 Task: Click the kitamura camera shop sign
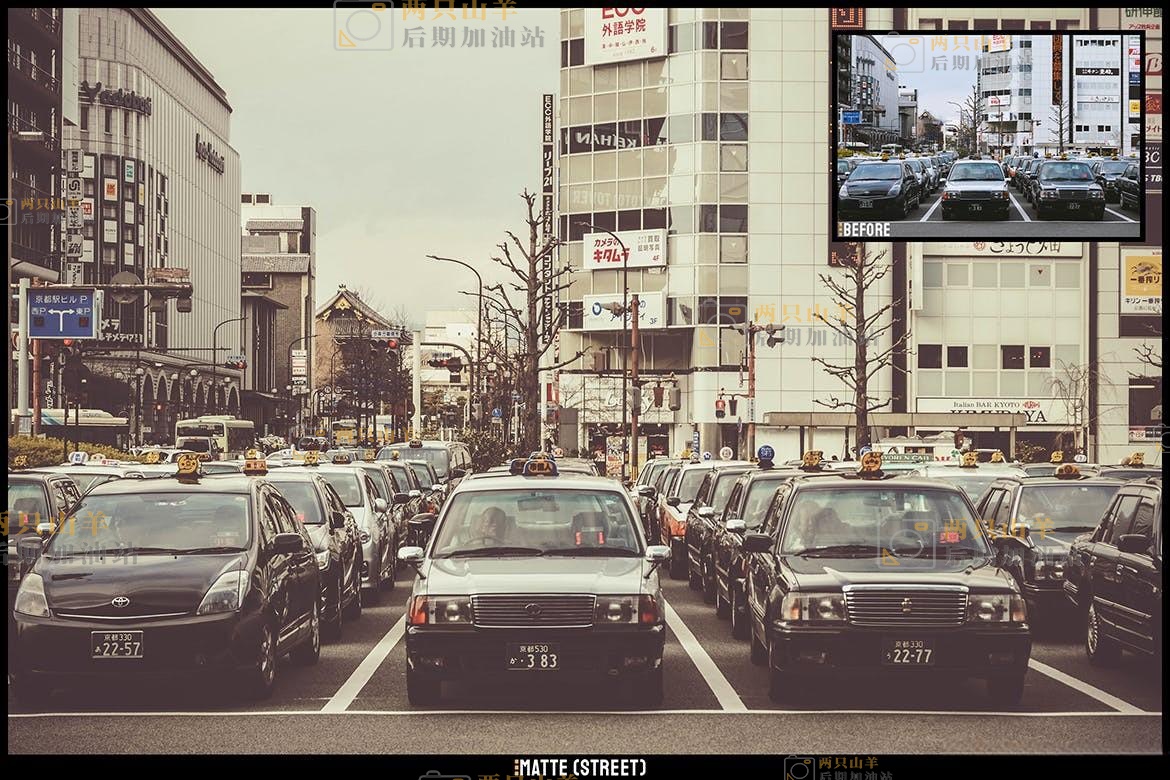[624, 249]
